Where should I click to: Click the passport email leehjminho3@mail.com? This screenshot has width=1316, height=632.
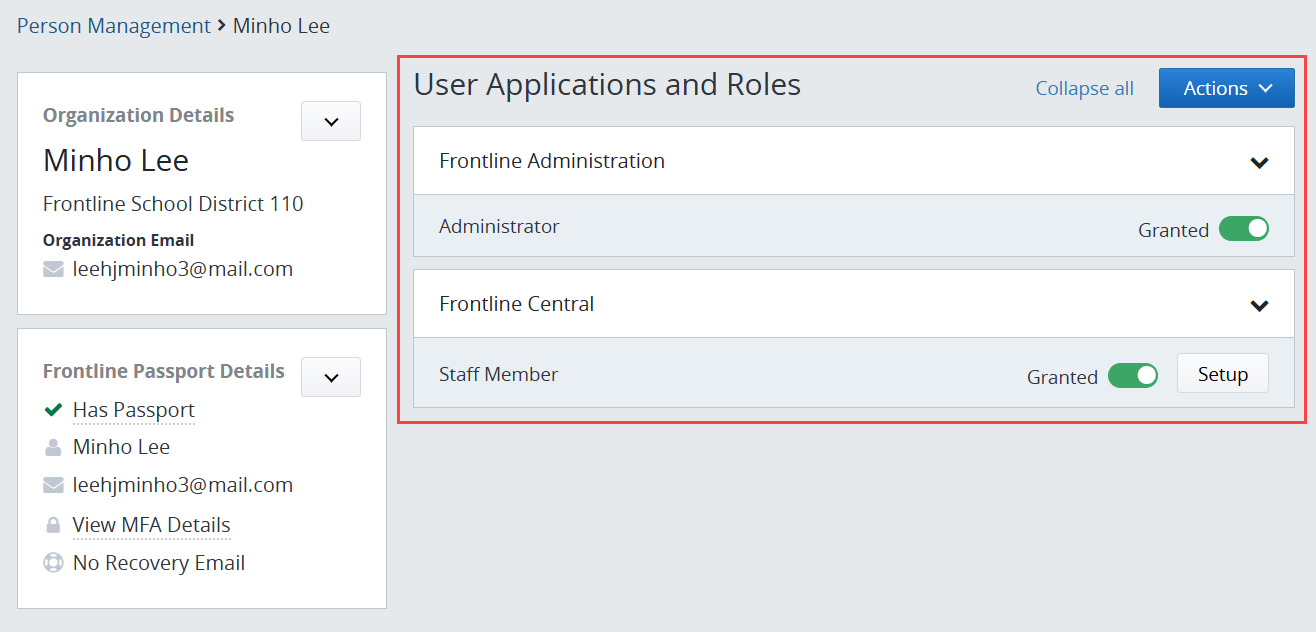[x=183, y=485]
